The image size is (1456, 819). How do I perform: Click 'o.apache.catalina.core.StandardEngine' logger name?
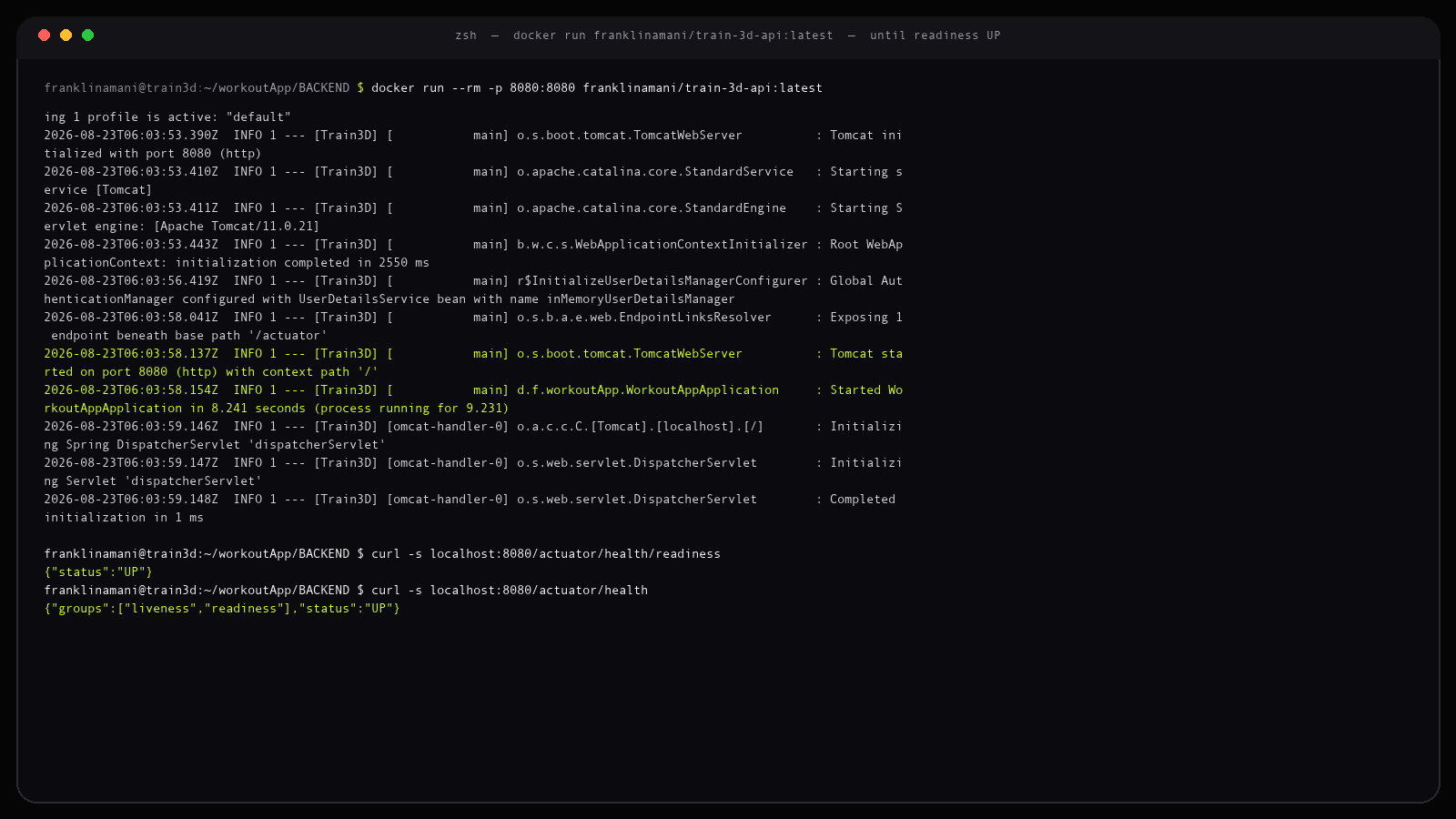(x=652, y=208)
